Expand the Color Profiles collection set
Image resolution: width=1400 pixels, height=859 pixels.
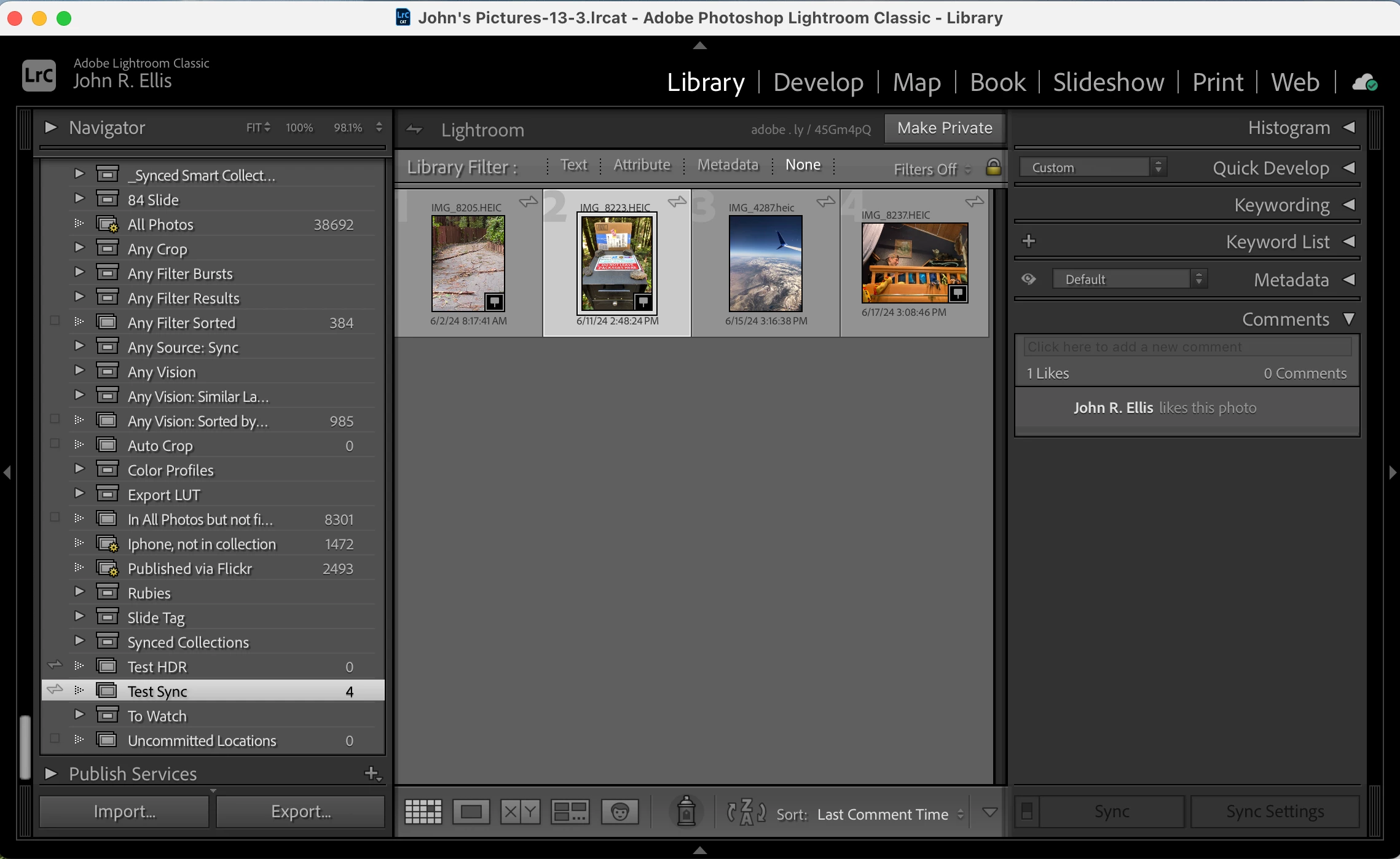coord(79,469)
